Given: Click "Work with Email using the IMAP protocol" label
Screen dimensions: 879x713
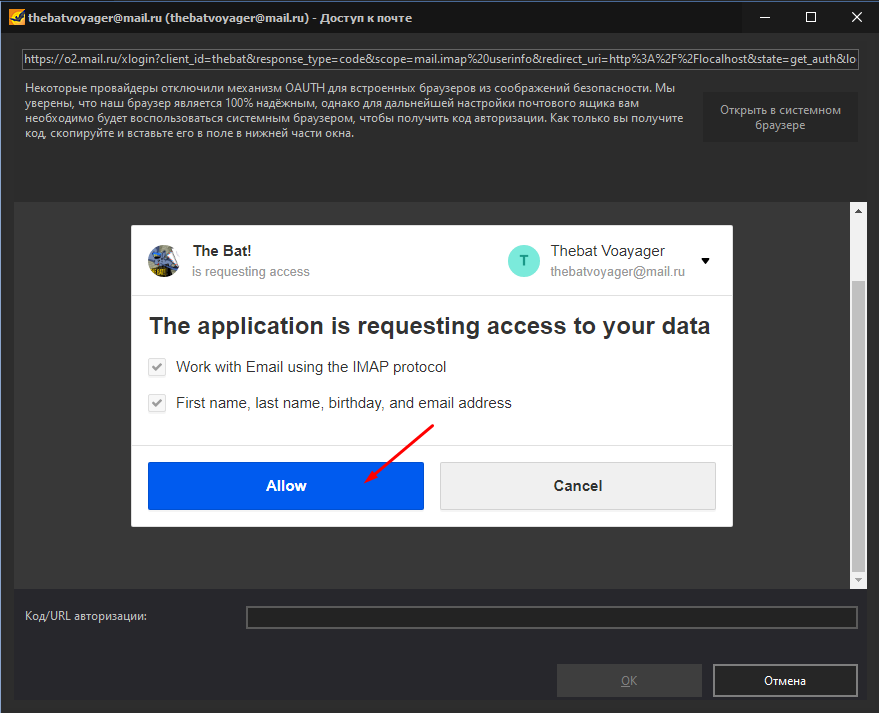Looking at the screenshot, I should coord(311,367).
